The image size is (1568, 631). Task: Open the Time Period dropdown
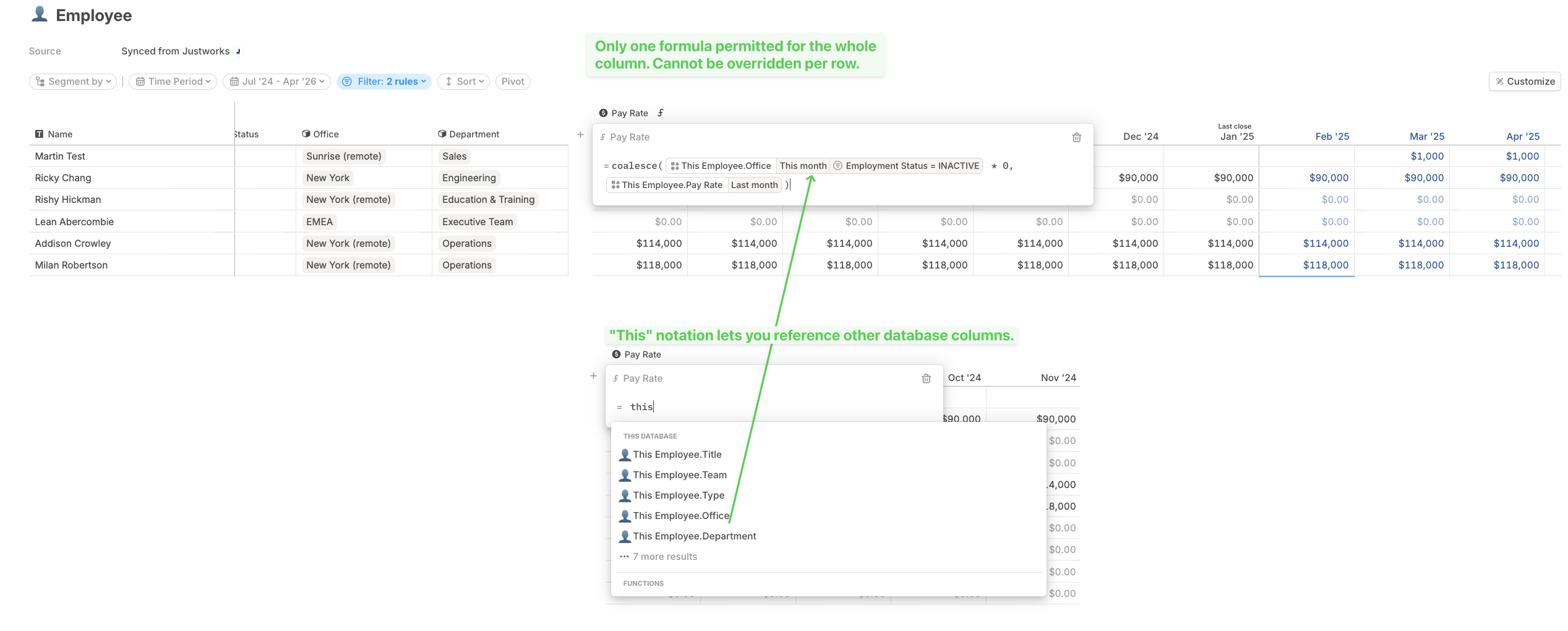tap(173, 82)
